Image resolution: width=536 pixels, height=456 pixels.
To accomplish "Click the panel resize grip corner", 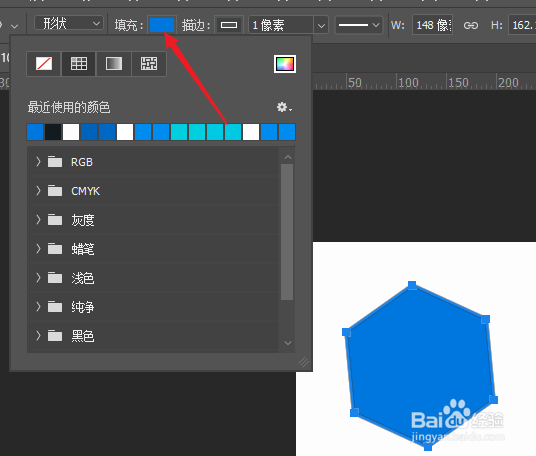I will (304, 361).
